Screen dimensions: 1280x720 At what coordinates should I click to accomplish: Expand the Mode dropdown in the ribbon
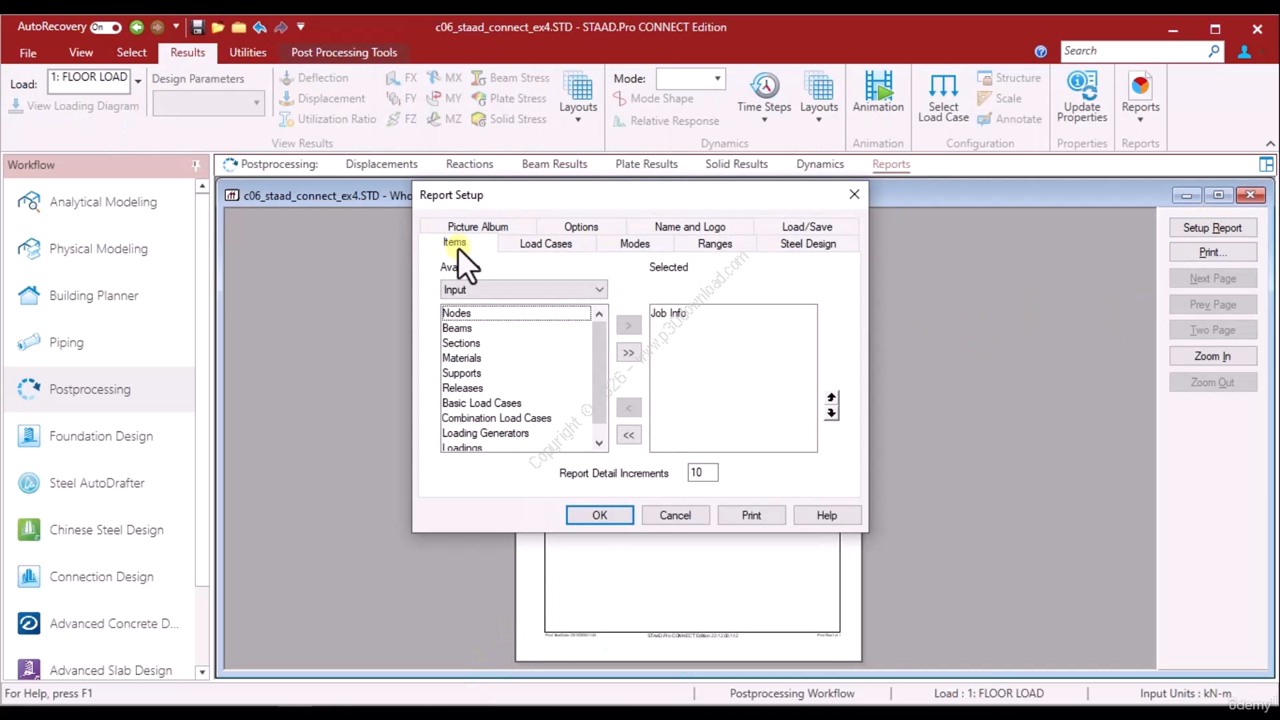pos(689,78)
